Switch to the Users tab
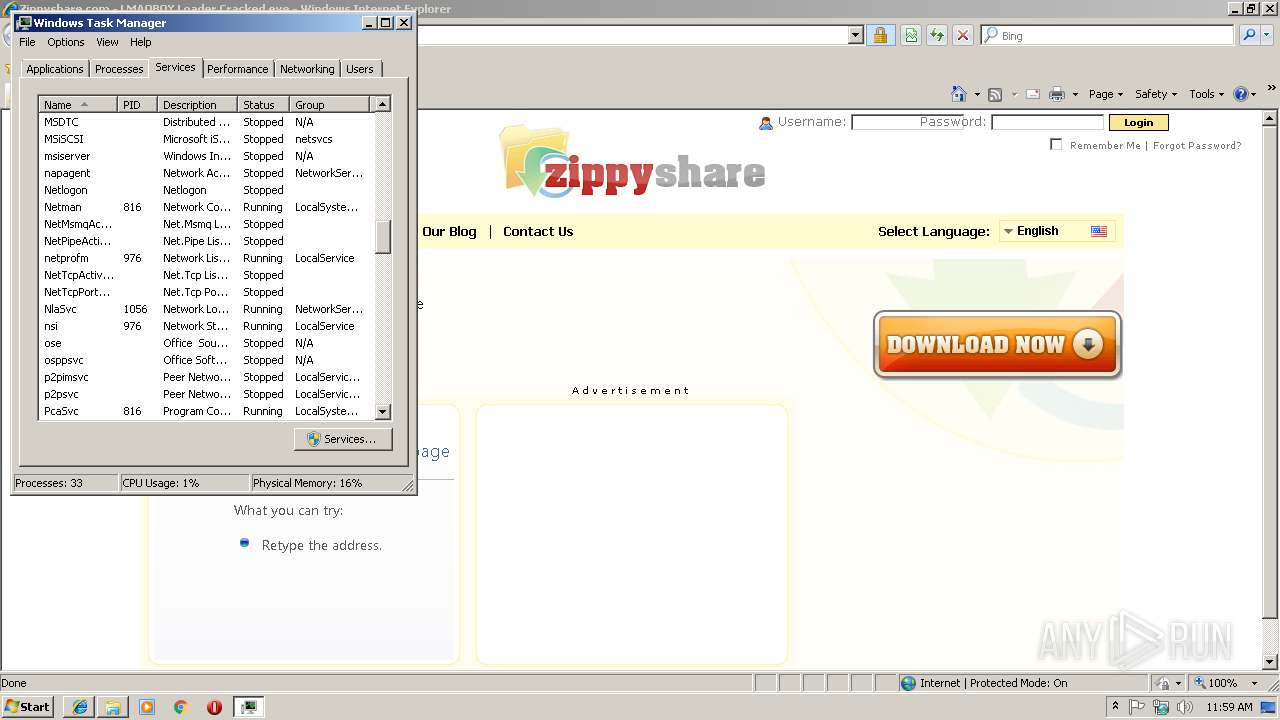The width and height of the screenshot is (1280, 720). 360,69
